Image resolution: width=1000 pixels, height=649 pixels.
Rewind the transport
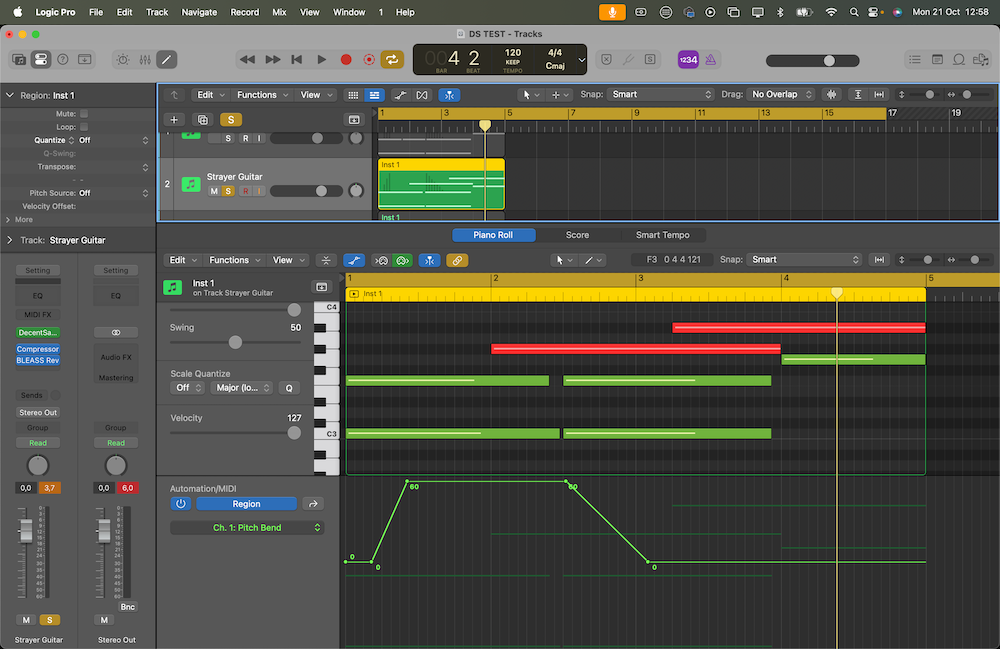247,59
